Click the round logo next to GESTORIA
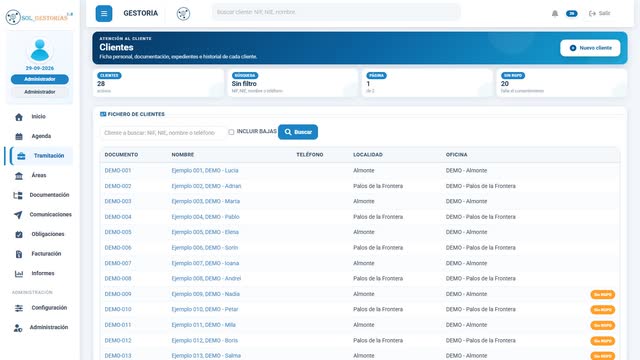 (x=183, y=13)
